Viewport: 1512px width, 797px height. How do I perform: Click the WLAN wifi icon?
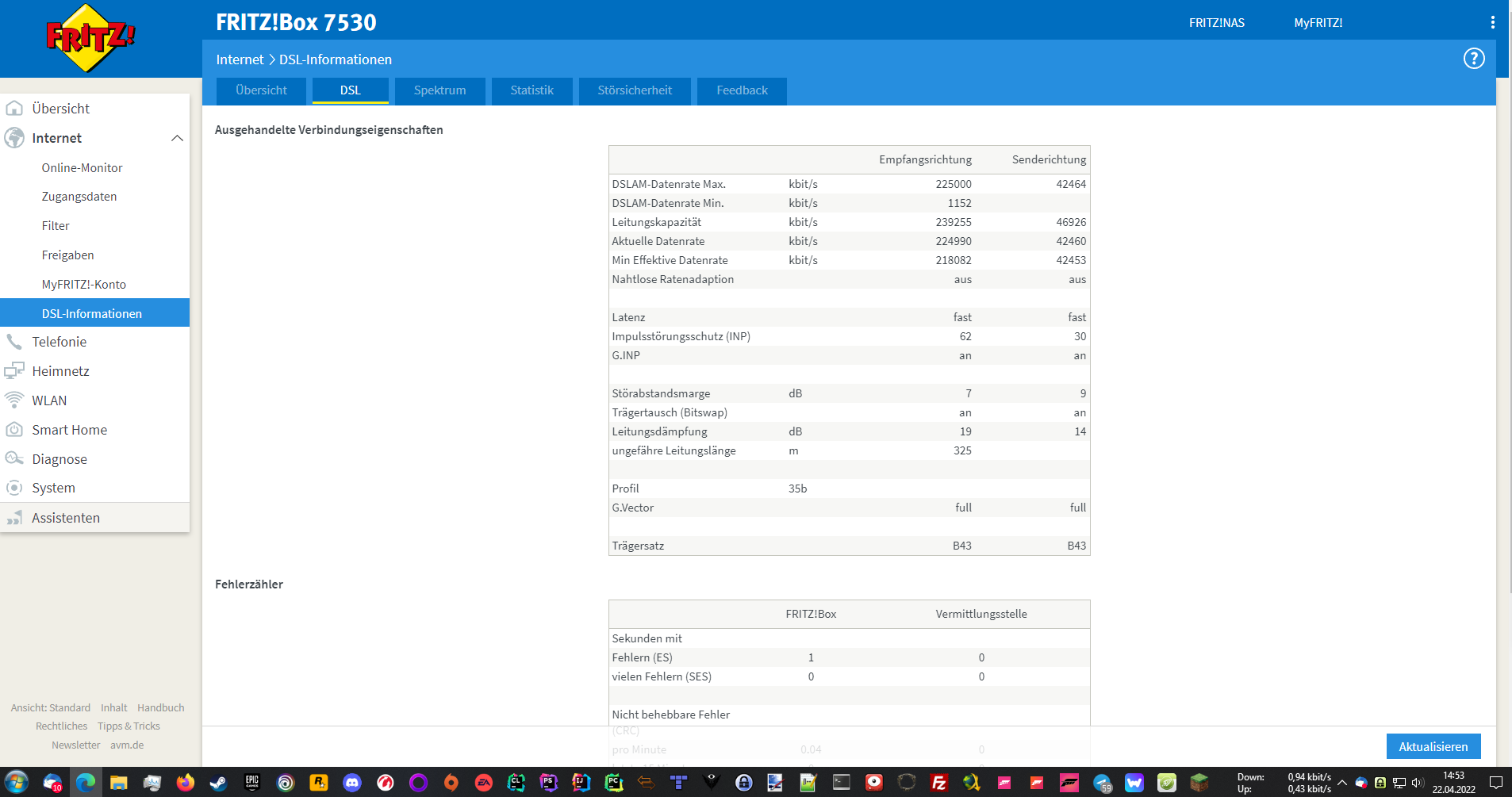pyautogui.click(x=14, y=400)
